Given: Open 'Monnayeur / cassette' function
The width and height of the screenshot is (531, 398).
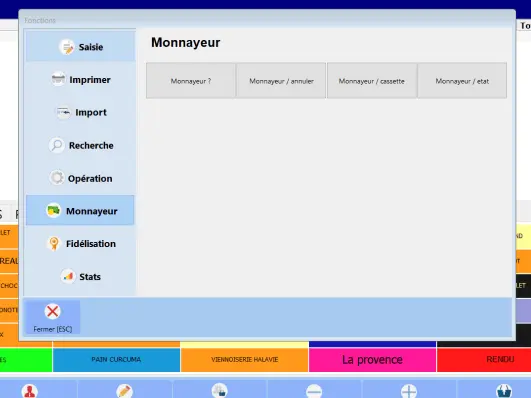Looking at the screenshot, I should tap(371, 81).
